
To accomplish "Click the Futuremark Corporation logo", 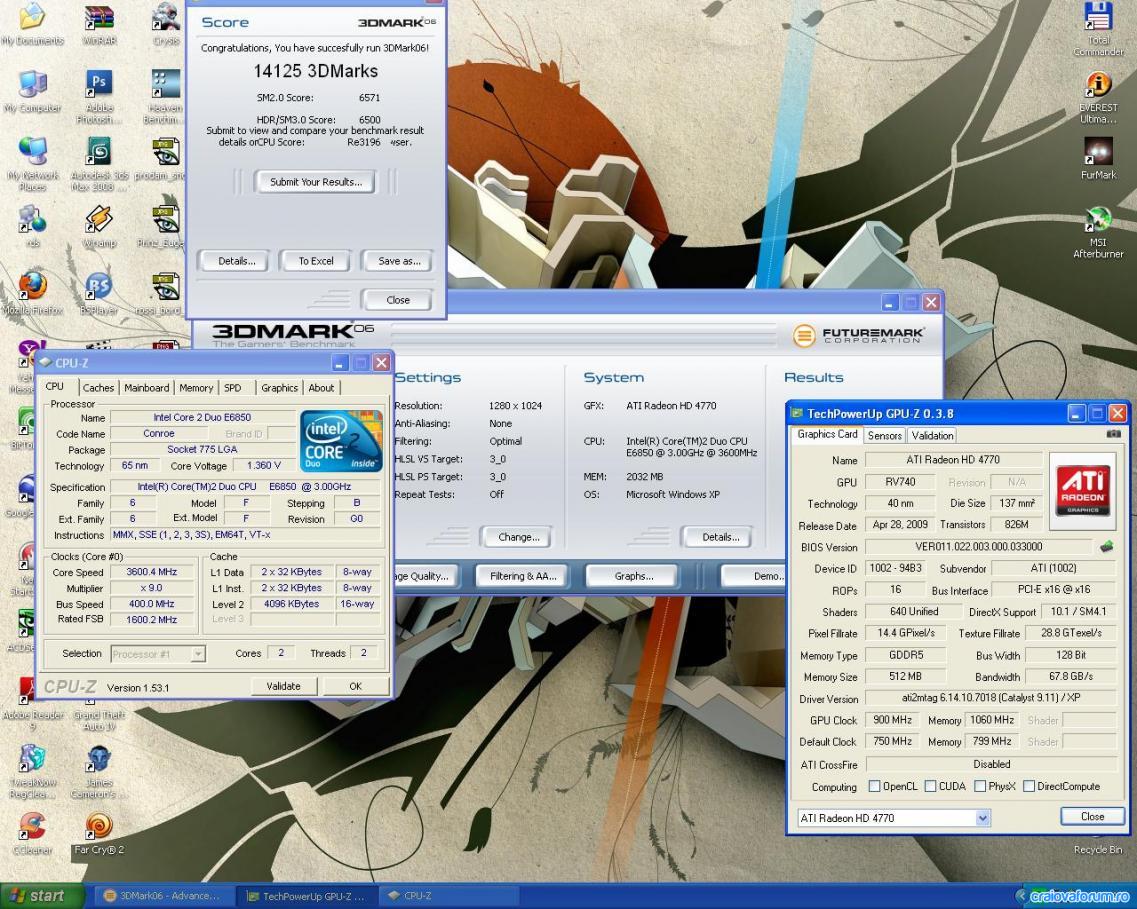I will pos(859,335).
